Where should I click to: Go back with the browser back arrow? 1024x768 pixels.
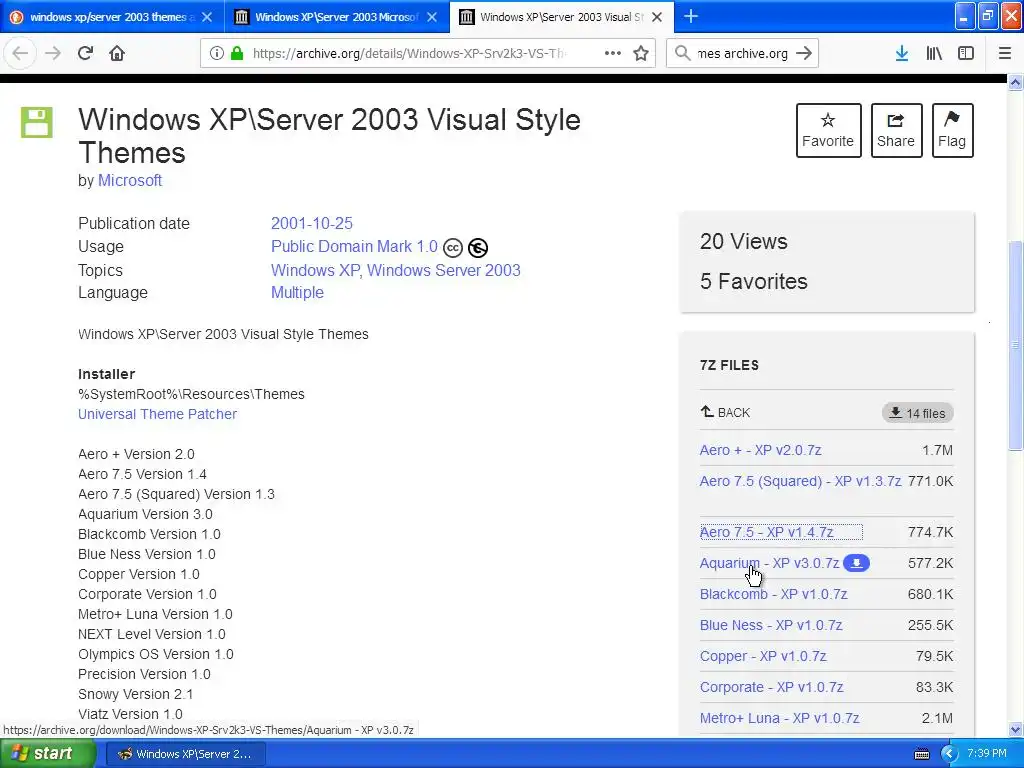(x=20, y=54)
